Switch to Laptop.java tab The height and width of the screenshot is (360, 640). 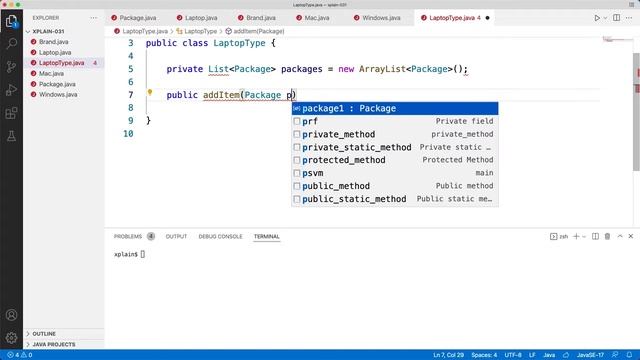tap(197, 18)
